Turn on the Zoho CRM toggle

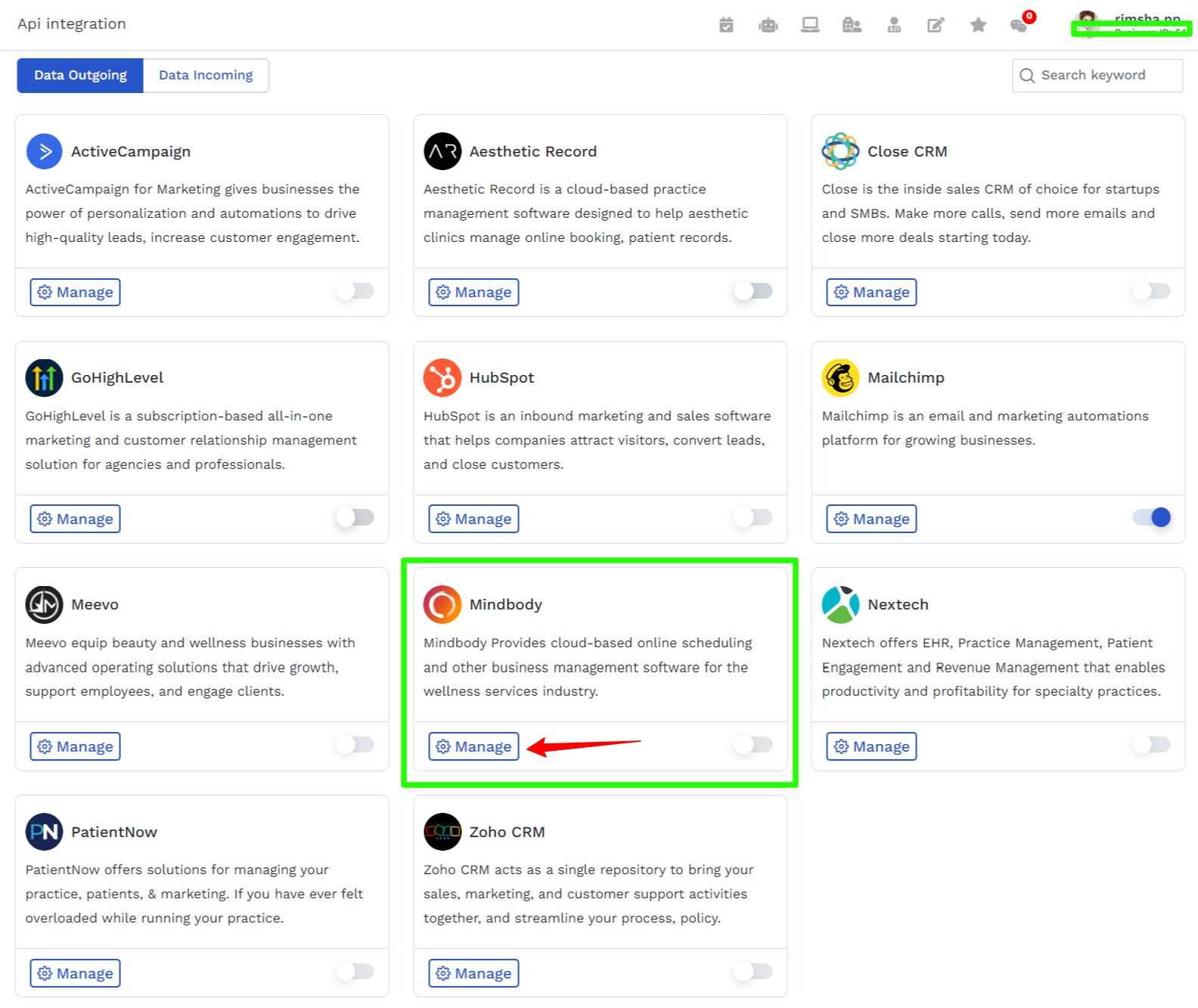coord(753,972)
